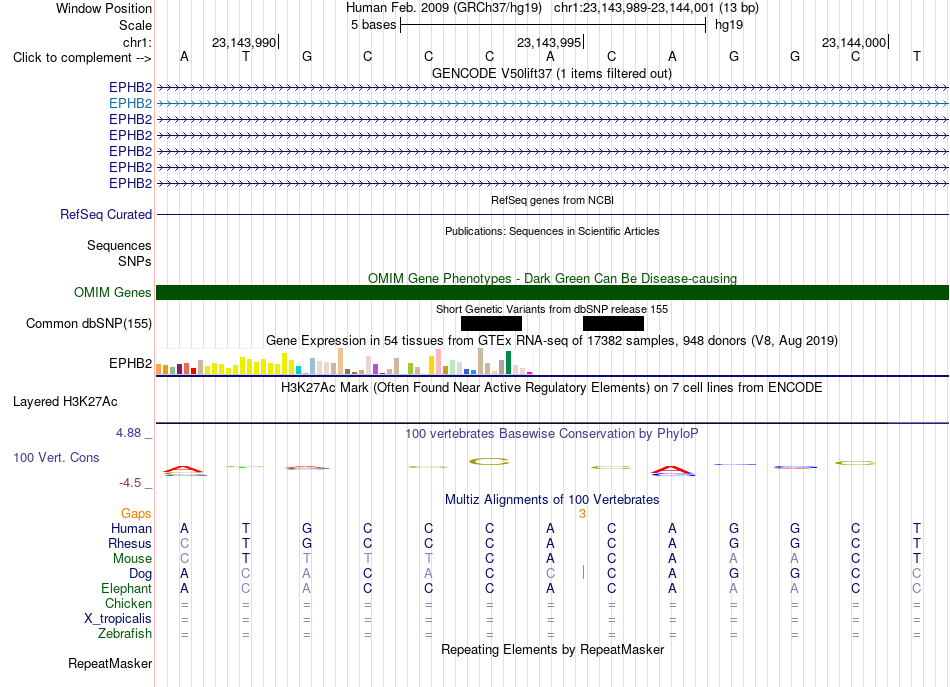Click the Window Position label

point(104,8)
